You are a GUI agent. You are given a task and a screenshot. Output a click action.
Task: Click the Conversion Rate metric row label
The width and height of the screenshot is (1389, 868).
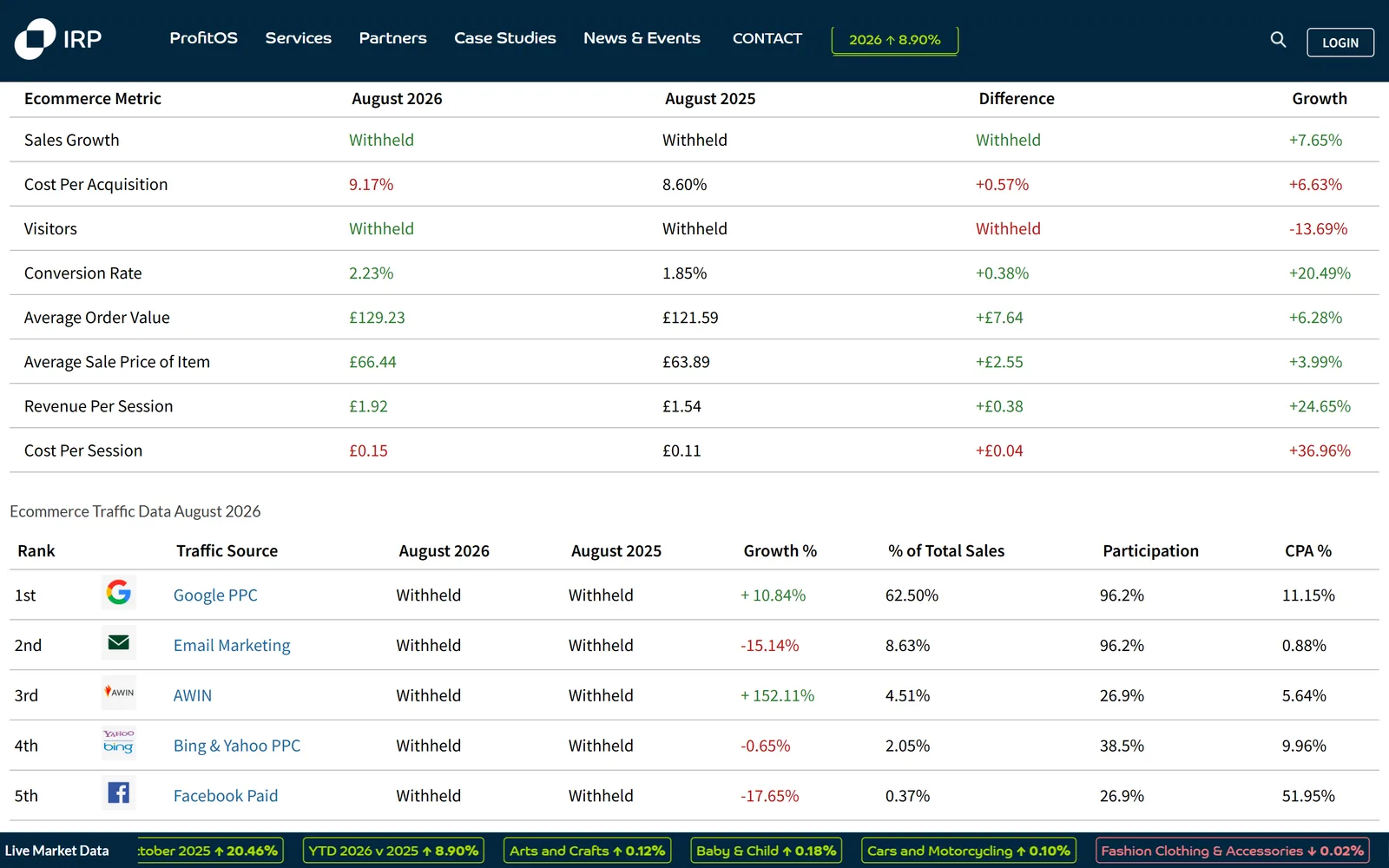(82, 273)
